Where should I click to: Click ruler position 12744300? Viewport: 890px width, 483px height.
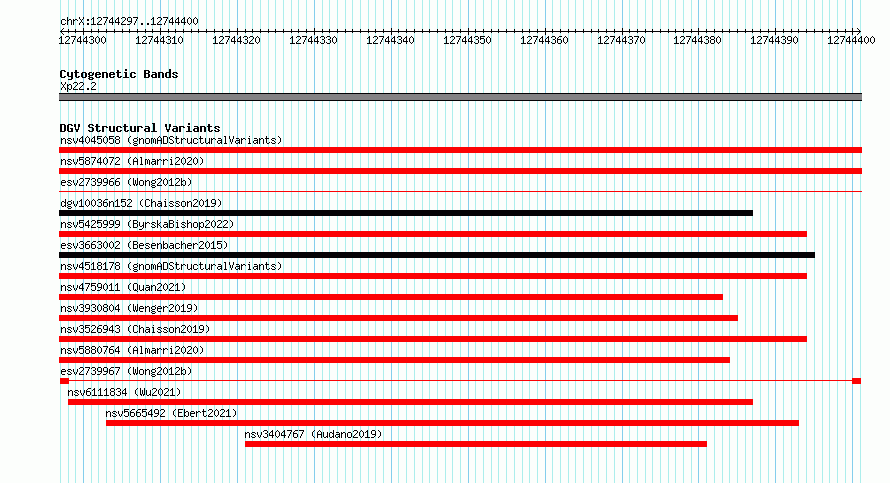click(x=82, y=40)
